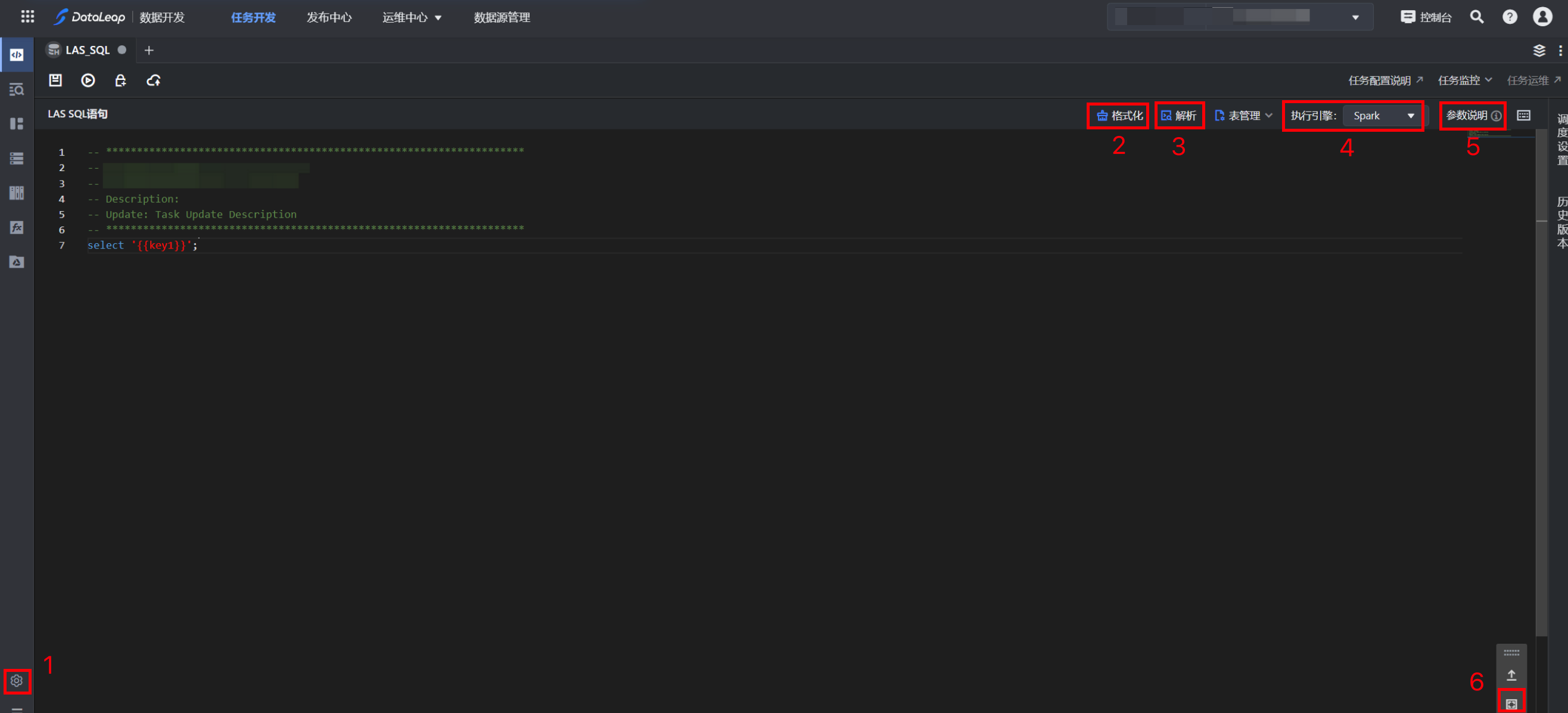
Task: Open the settings gear in the left sidebar
Action: coord(17,680)
